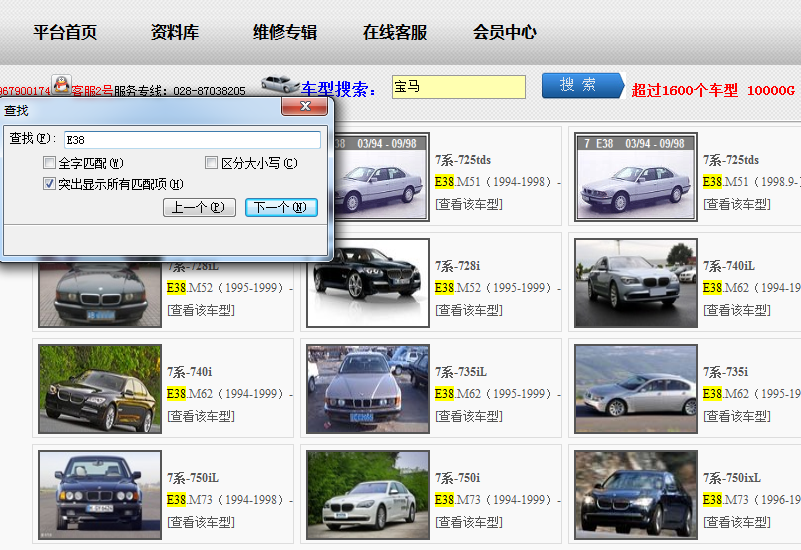The image size is (801, 550).
Task: Click 查看该车型 under 7系-750iL
Action: 201,522
